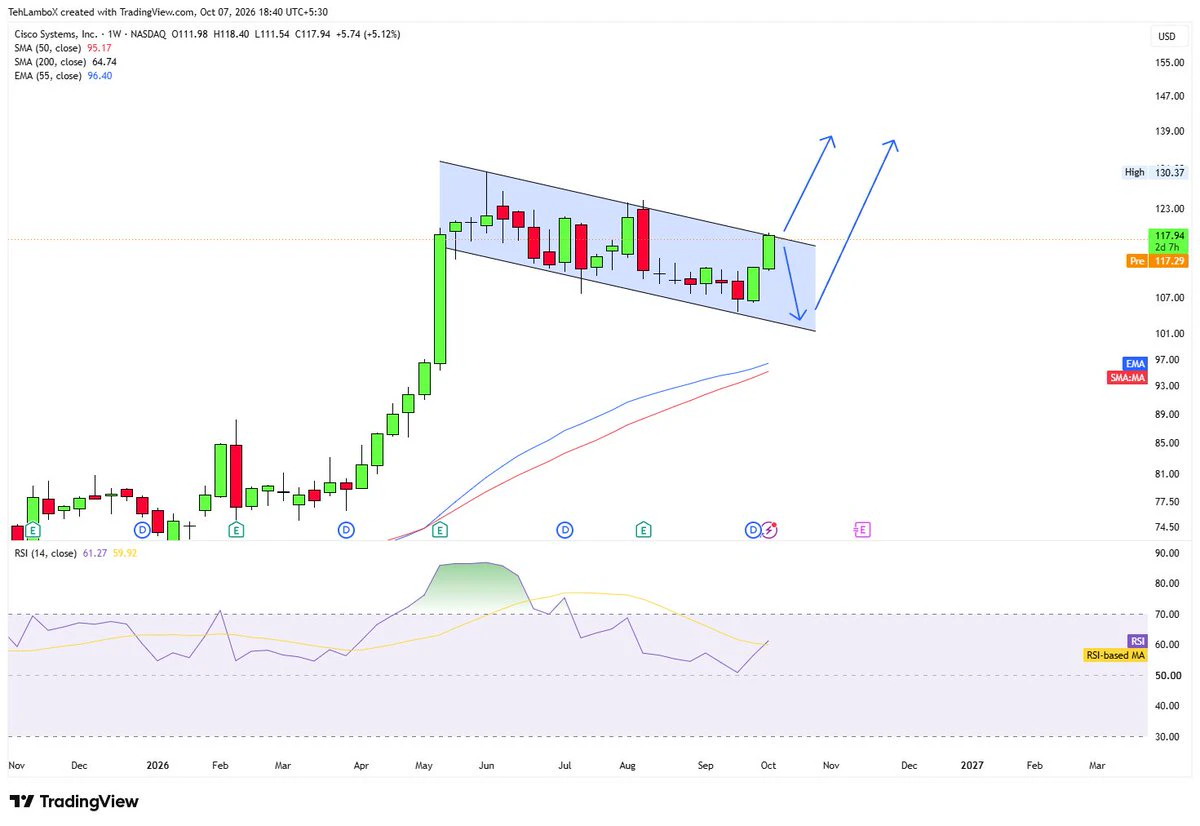The image size is (1200, 826).
Task: Open the dividend marker at April
Action: 345,529
